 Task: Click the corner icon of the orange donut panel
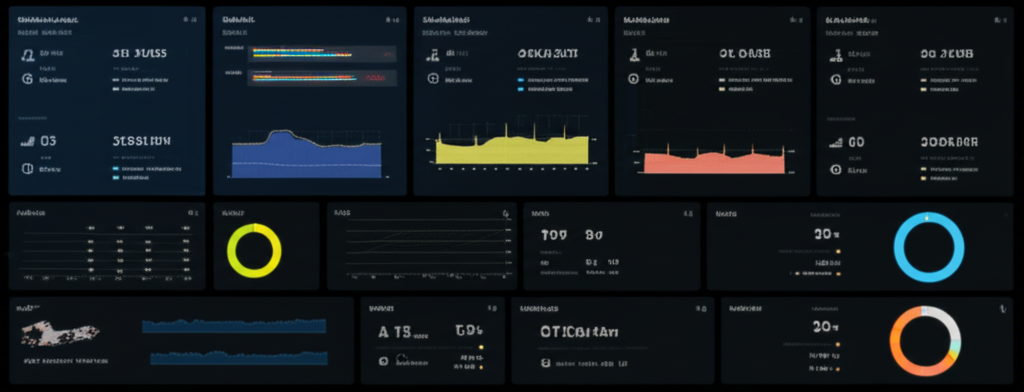point(1002,309)
